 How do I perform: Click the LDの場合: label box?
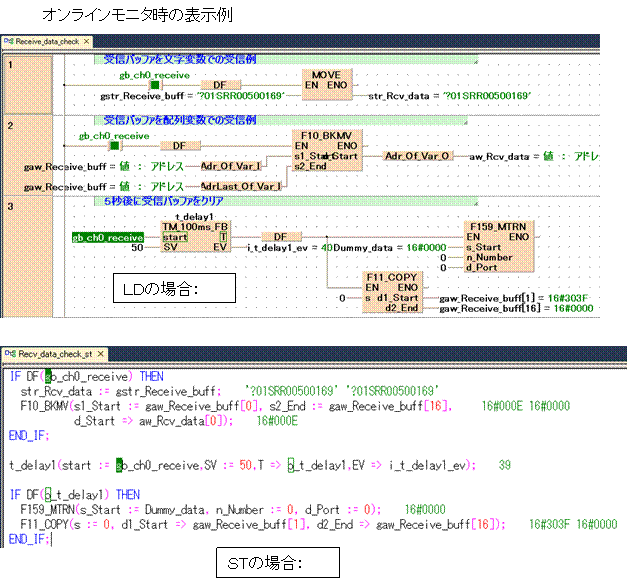175,290
